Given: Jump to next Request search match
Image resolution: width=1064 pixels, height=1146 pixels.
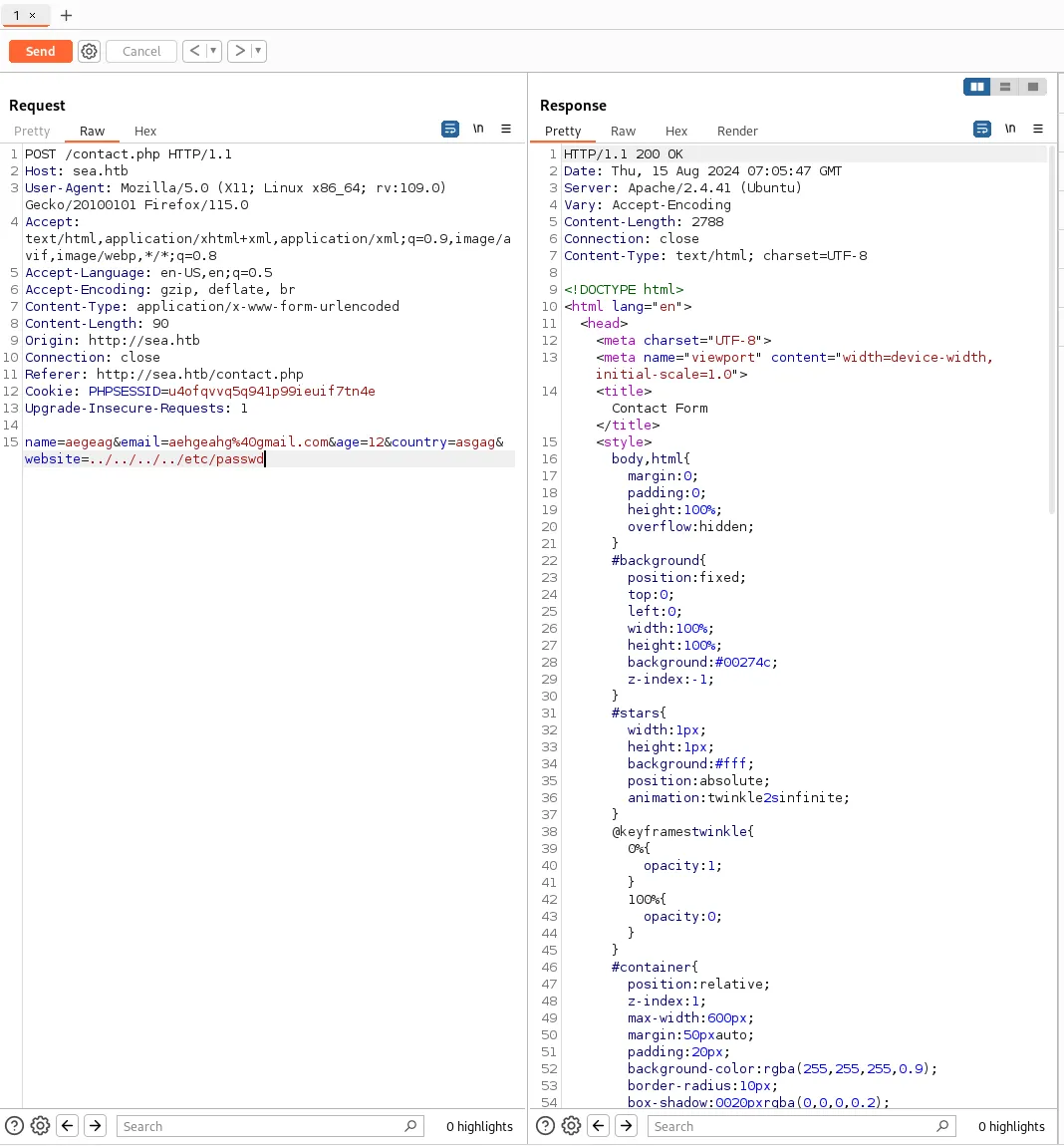Looking at the screenshot, I should coord(95,1125).
